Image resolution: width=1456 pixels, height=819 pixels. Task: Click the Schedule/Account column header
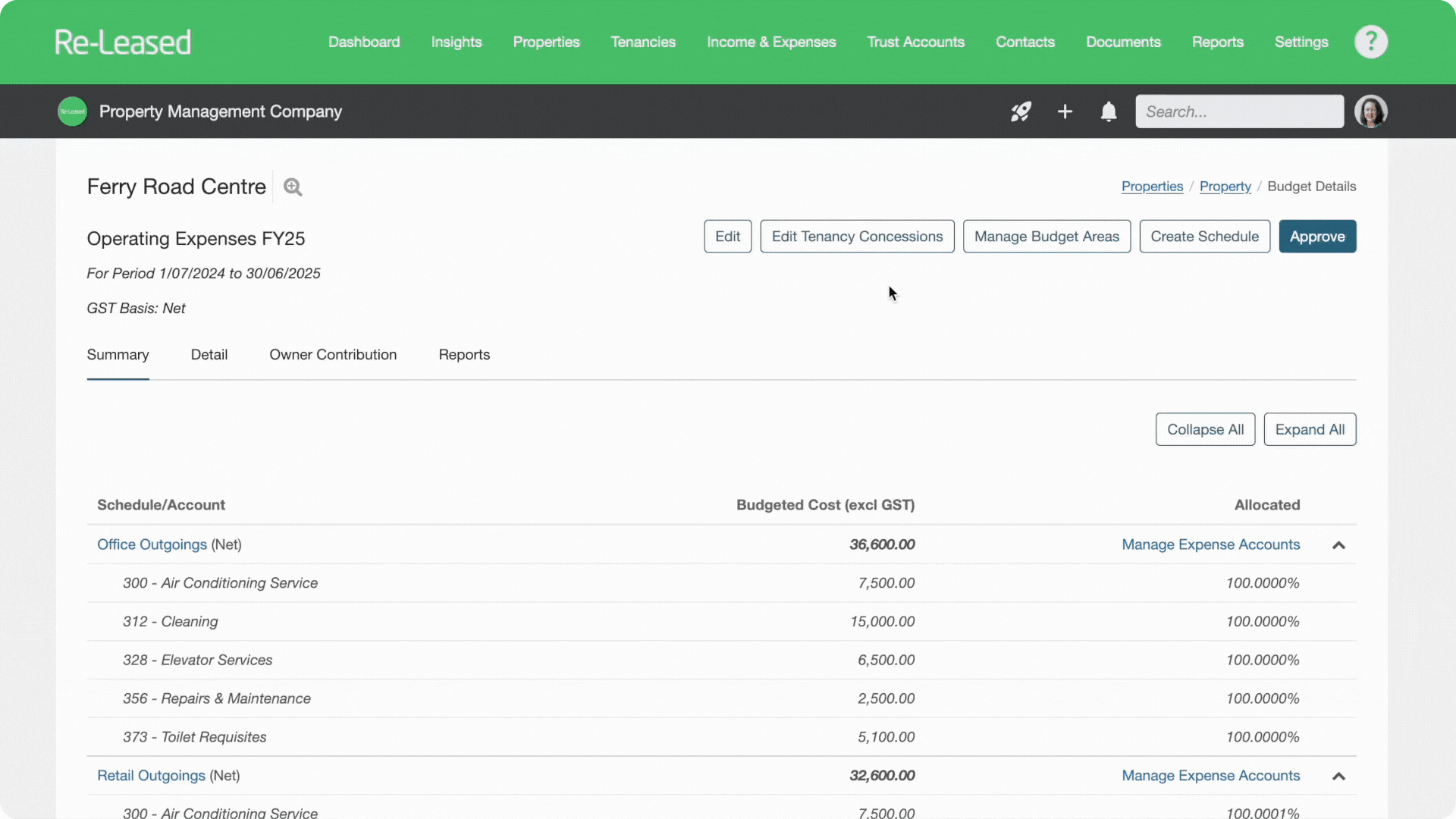(x=161, y=505)
